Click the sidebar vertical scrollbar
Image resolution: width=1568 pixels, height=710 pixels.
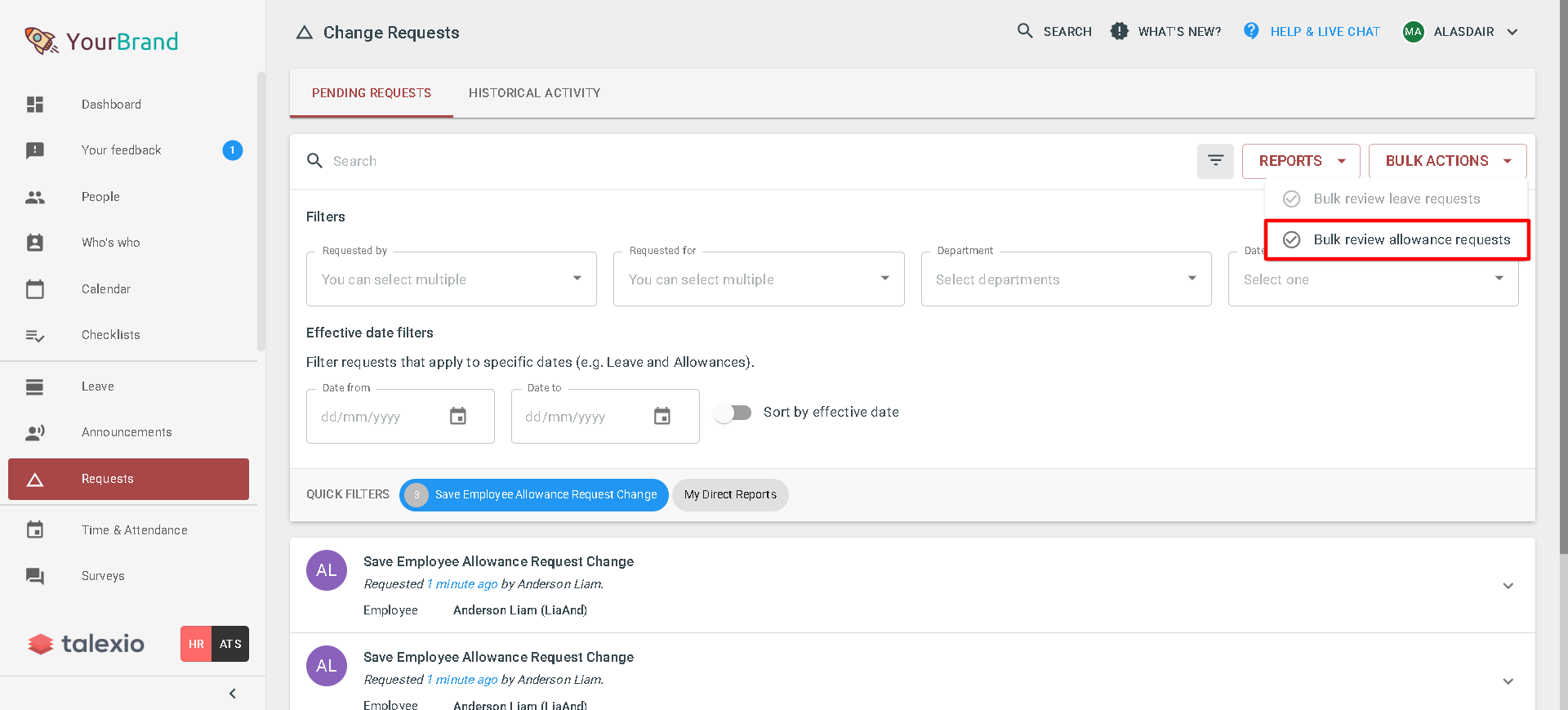pyautogui.click(x=261, y=211)
